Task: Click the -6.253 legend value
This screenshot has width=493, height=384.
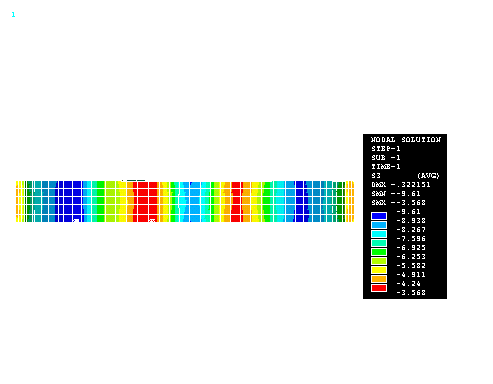Action: point(411,257)
